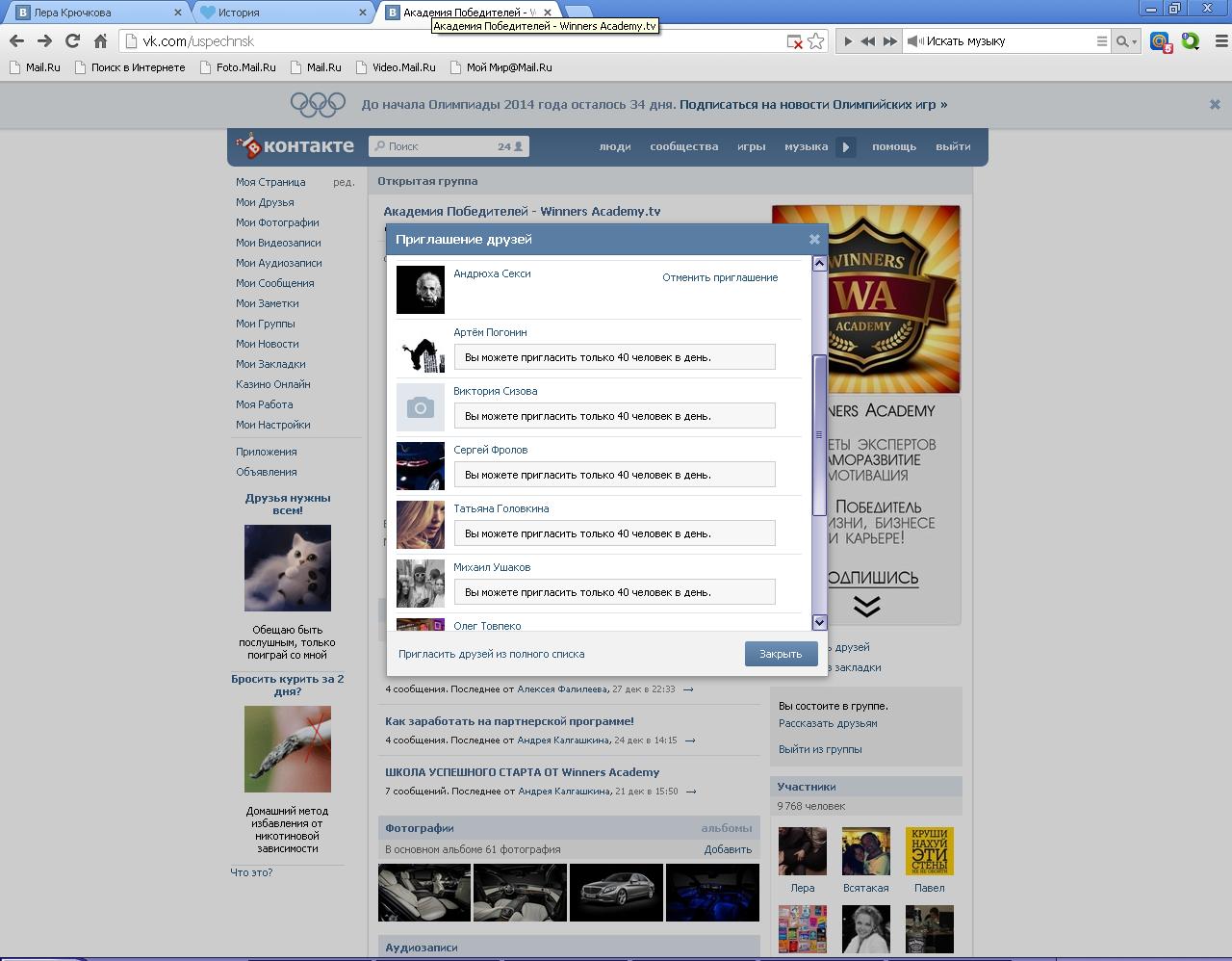Open Как заработать на партнерской программе topic
The height and width of the screenshot is (961, 1232).
(x=509, y=721)
